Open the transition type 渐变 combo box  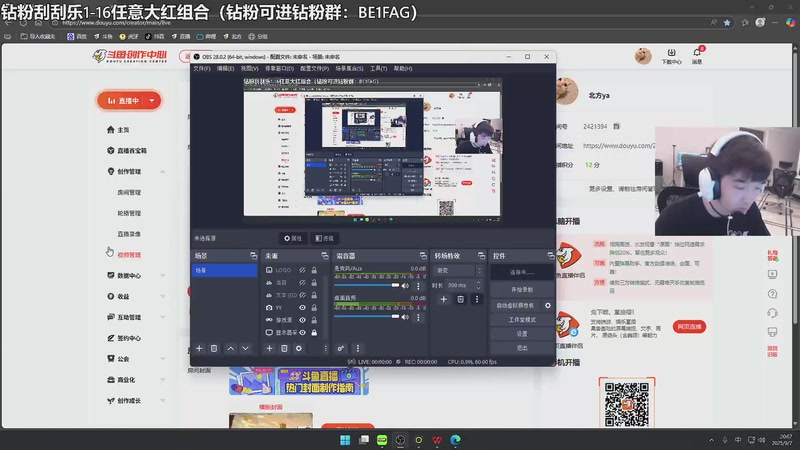(458, 270)
